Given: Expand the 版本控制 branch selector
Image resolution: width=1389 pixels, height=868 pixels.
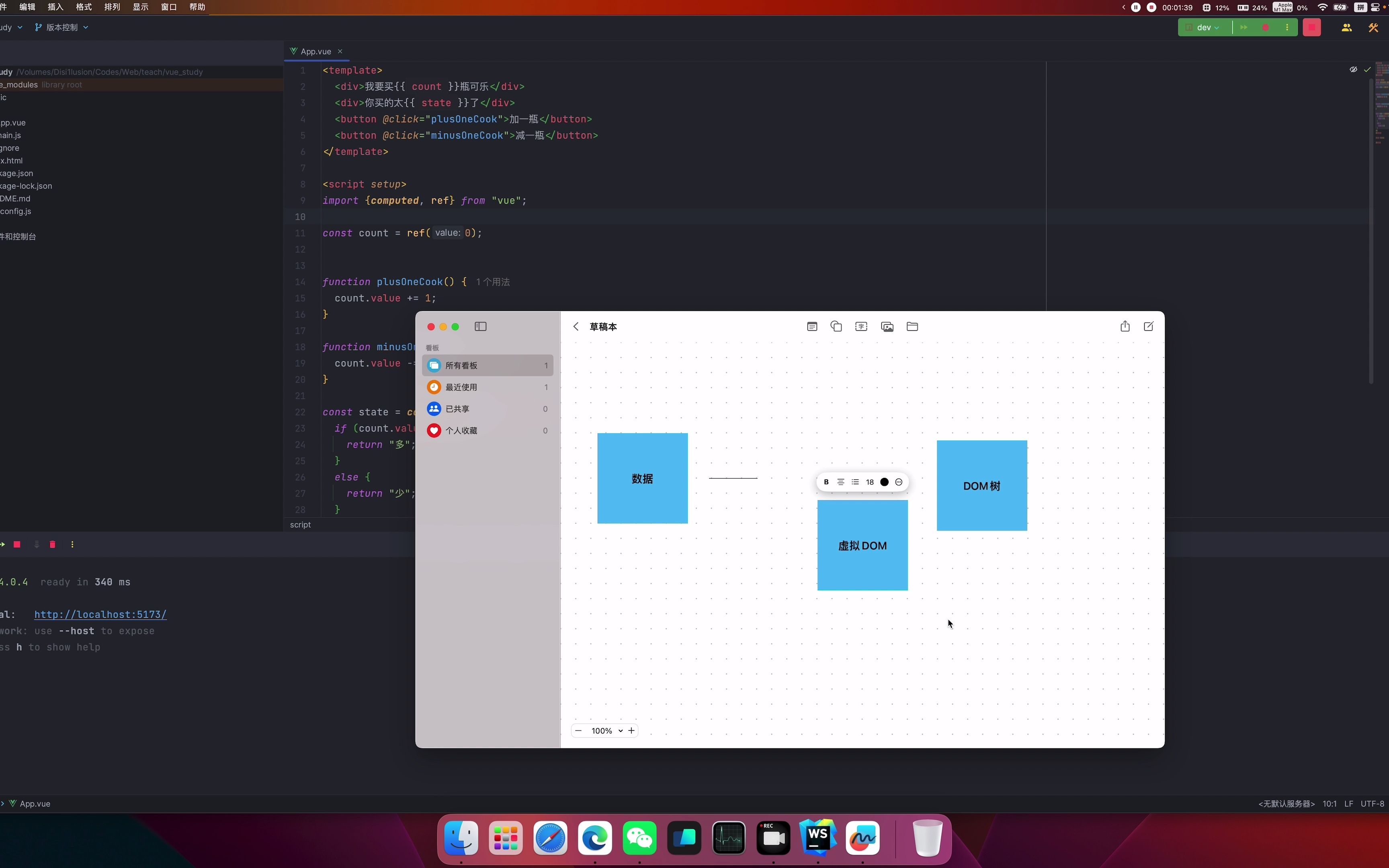Looking at the screenshot, I should point(61,27).
